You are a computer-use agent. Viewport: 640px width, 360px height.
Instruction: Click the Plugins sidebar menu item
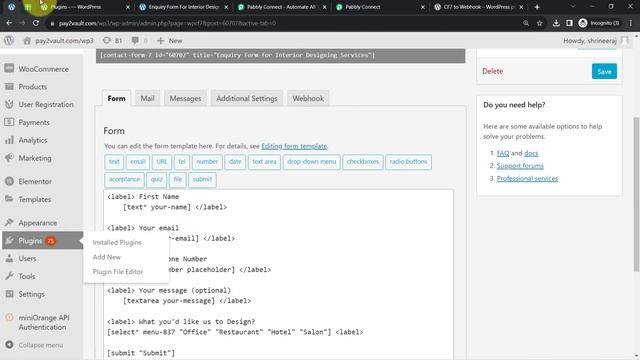coord(42,240)
